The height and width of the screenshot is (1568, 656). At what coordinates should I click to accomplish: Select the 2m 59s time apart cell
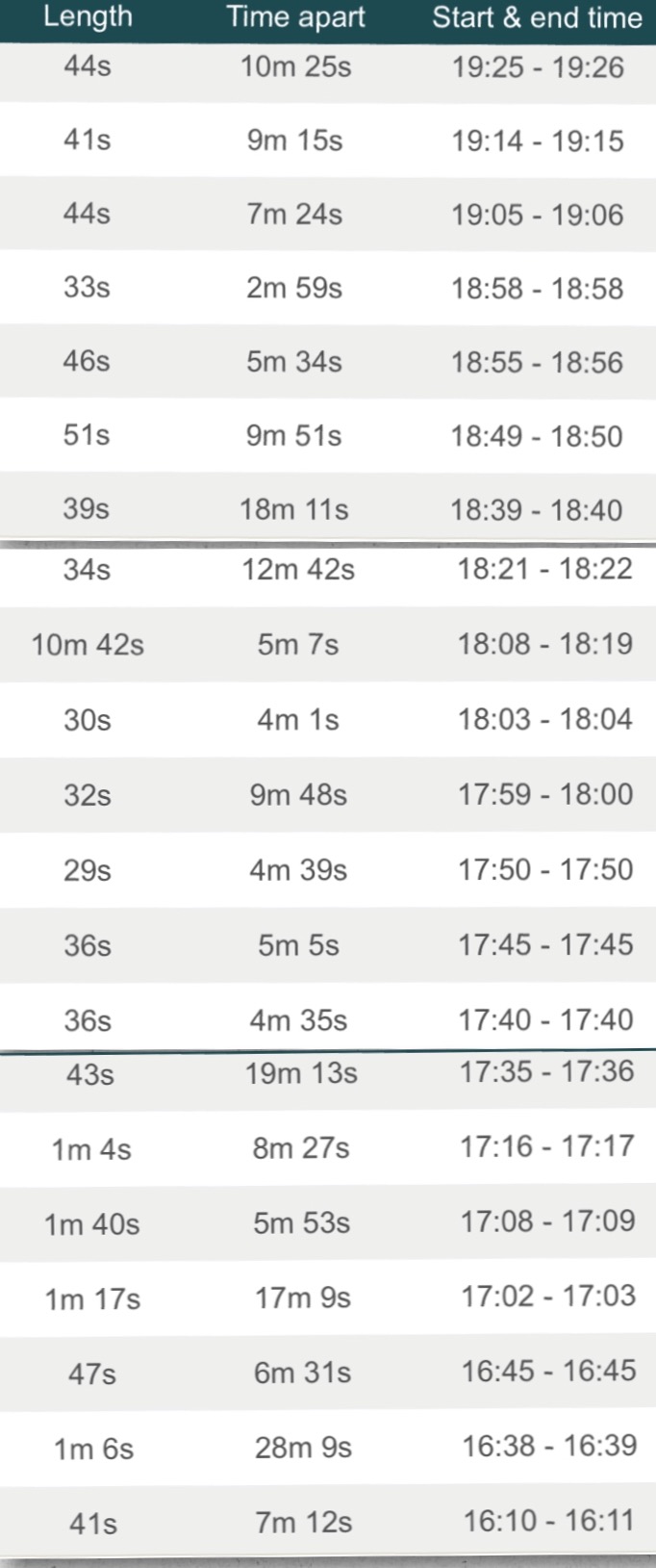point(294,288)
